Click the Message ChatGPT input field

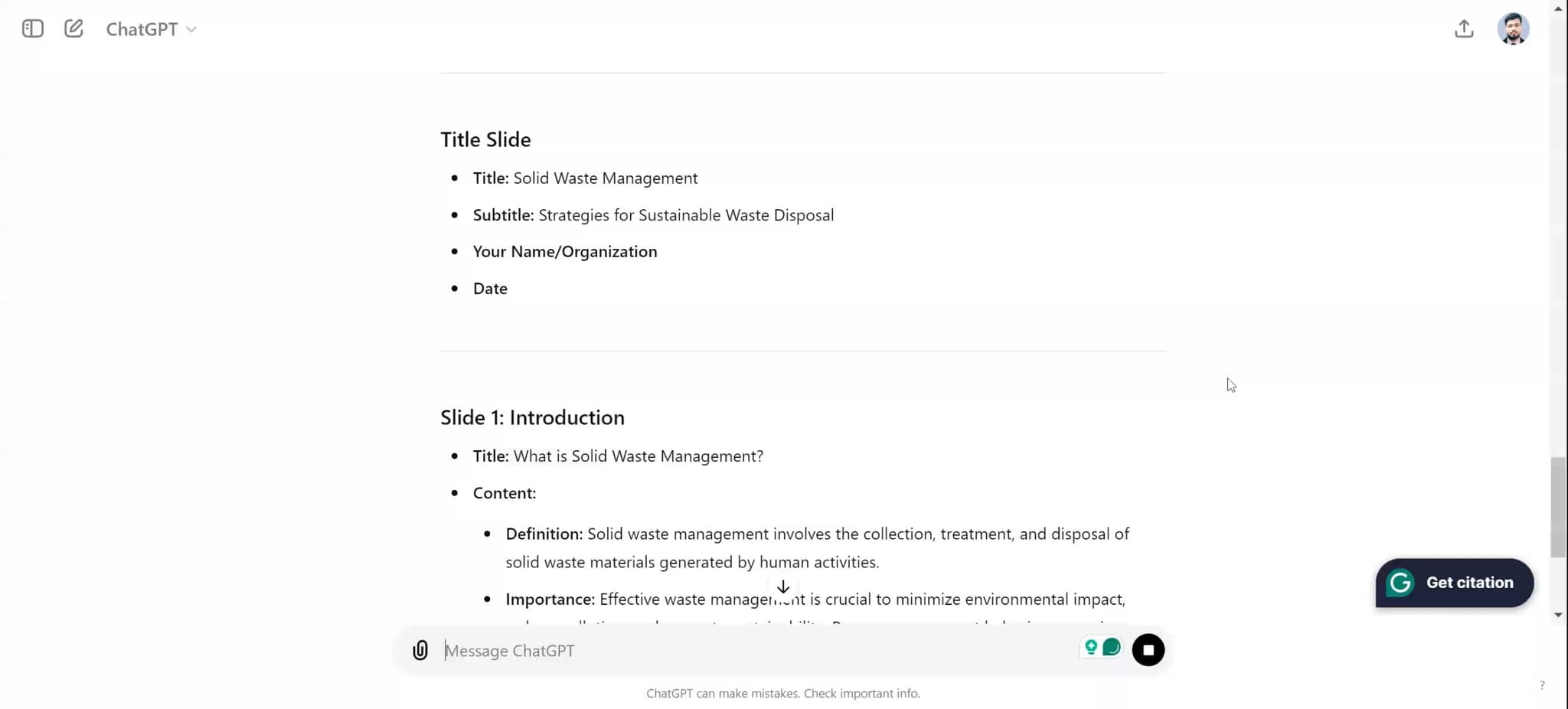click(x=758, y=650)
